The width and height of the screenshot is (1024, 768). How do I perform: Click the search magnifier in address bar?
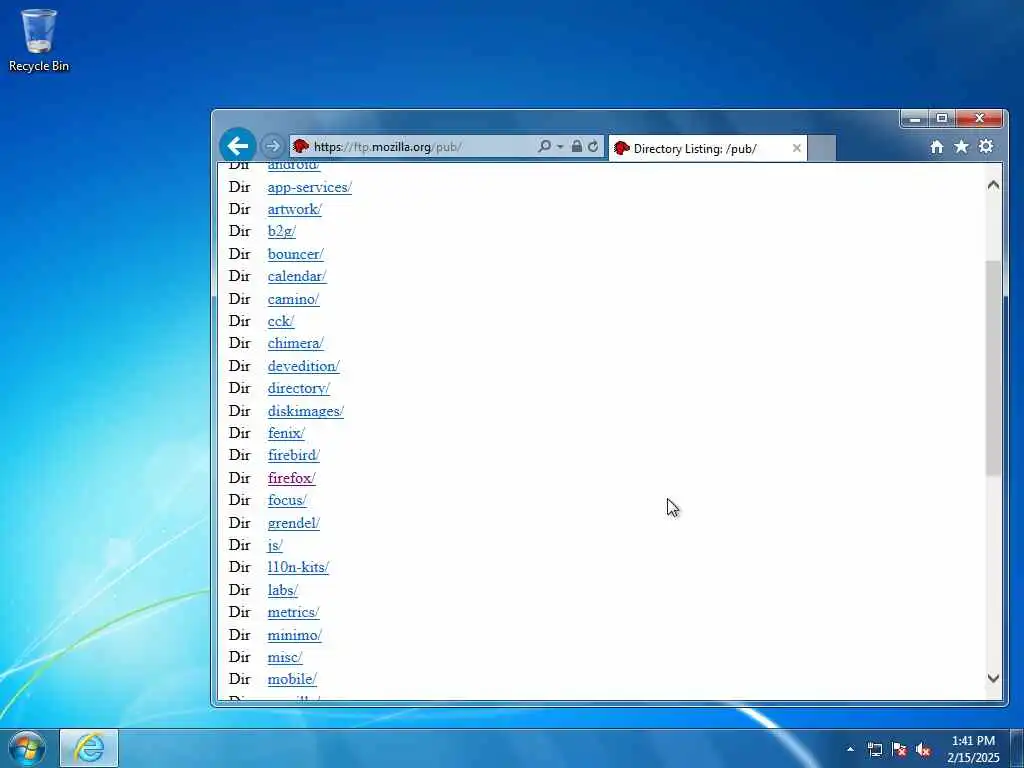544,146
